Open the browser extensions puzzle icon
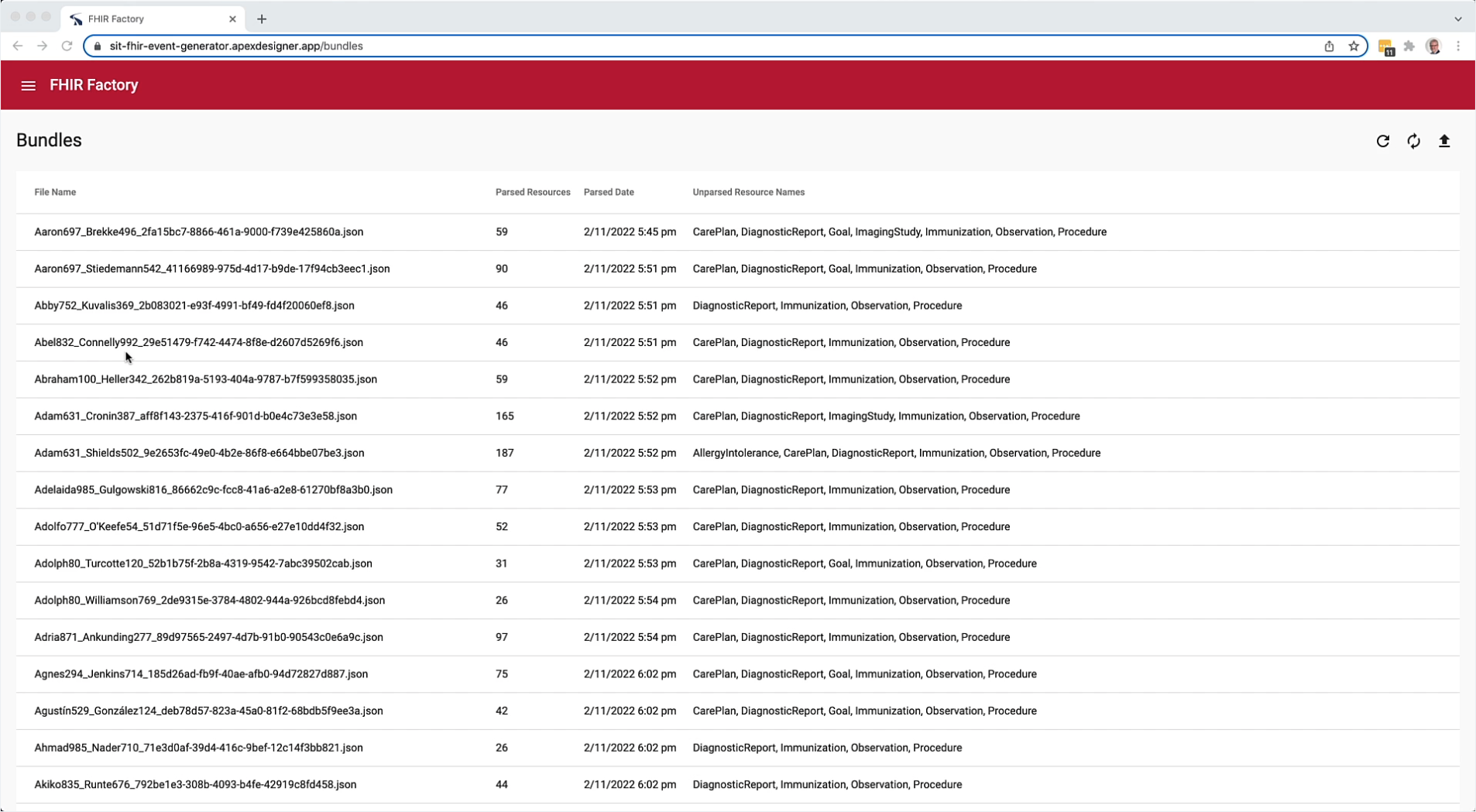This screenshot has height=812, width=1476. point(1409,46)
